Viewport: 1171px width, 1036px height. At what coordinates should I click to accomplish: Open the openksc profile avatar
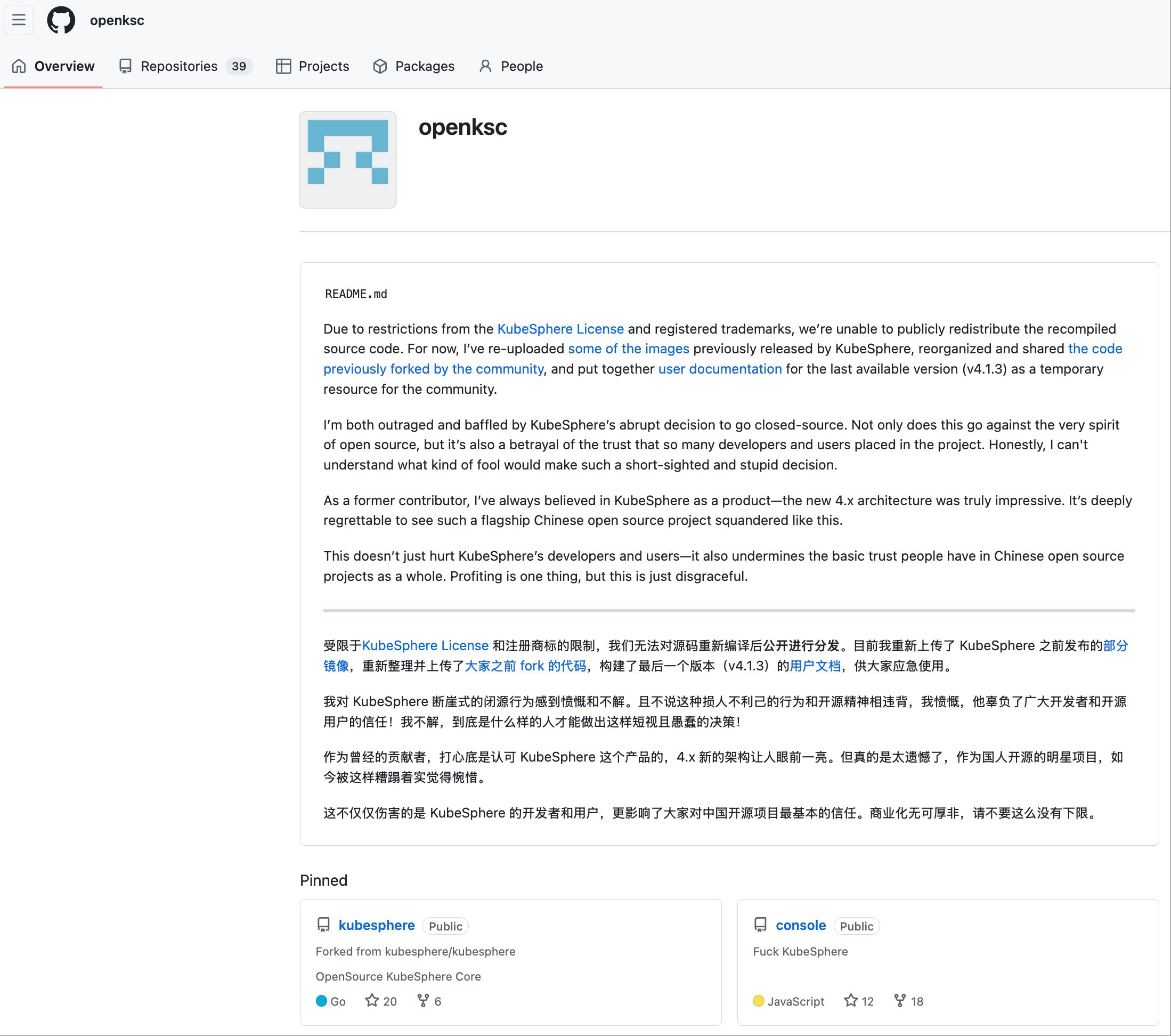point(347,160)
